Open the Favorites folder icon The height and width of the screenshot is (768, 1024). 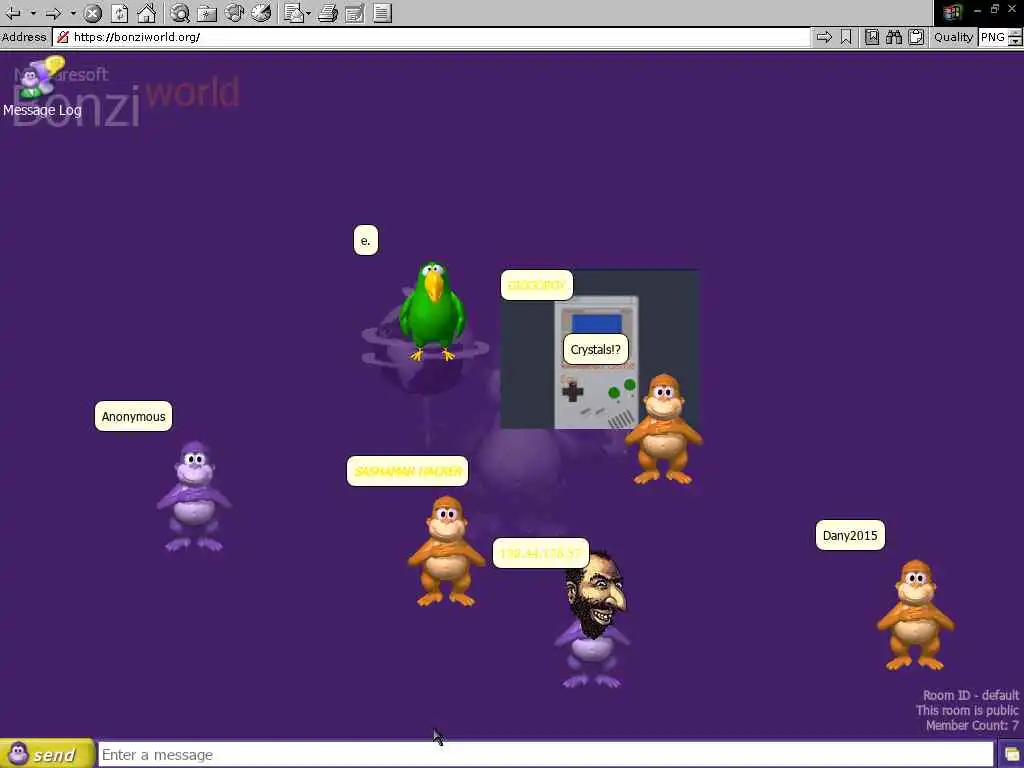coord(207,13)
